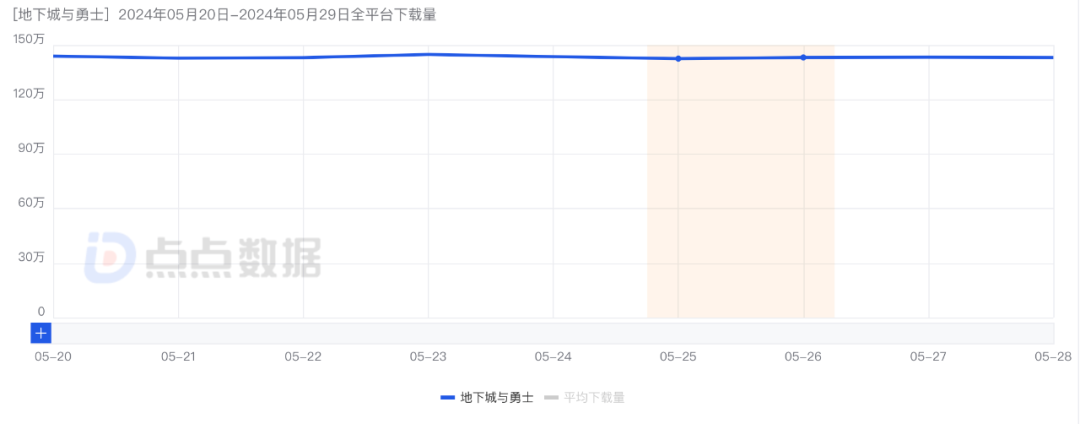The width and height of the screenshot is (1080, 424).
Task: Select the 05-28 x-axis date label
Action: [1052, 356]
